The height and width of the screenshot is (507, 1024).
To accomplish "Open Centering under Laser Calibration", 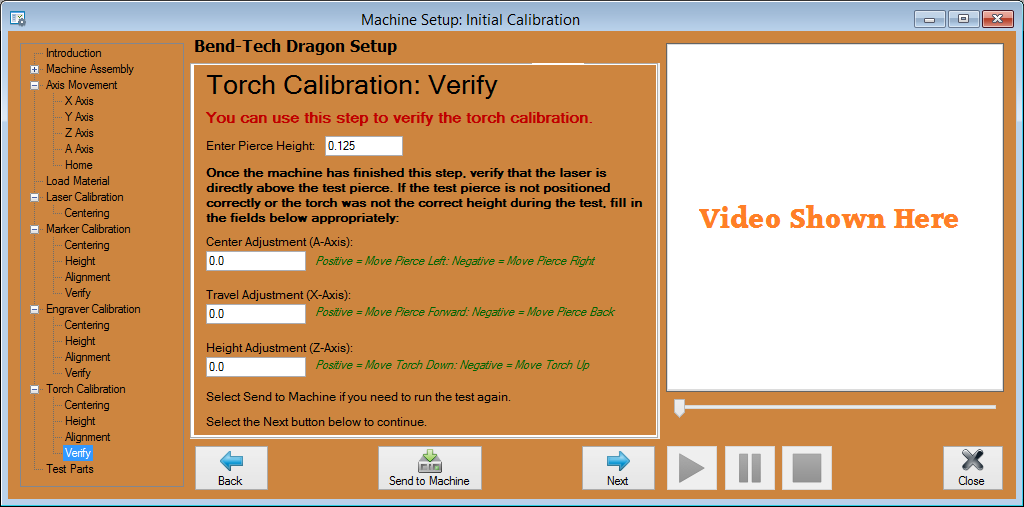I will pyautogui.click(x=87, y=213).
